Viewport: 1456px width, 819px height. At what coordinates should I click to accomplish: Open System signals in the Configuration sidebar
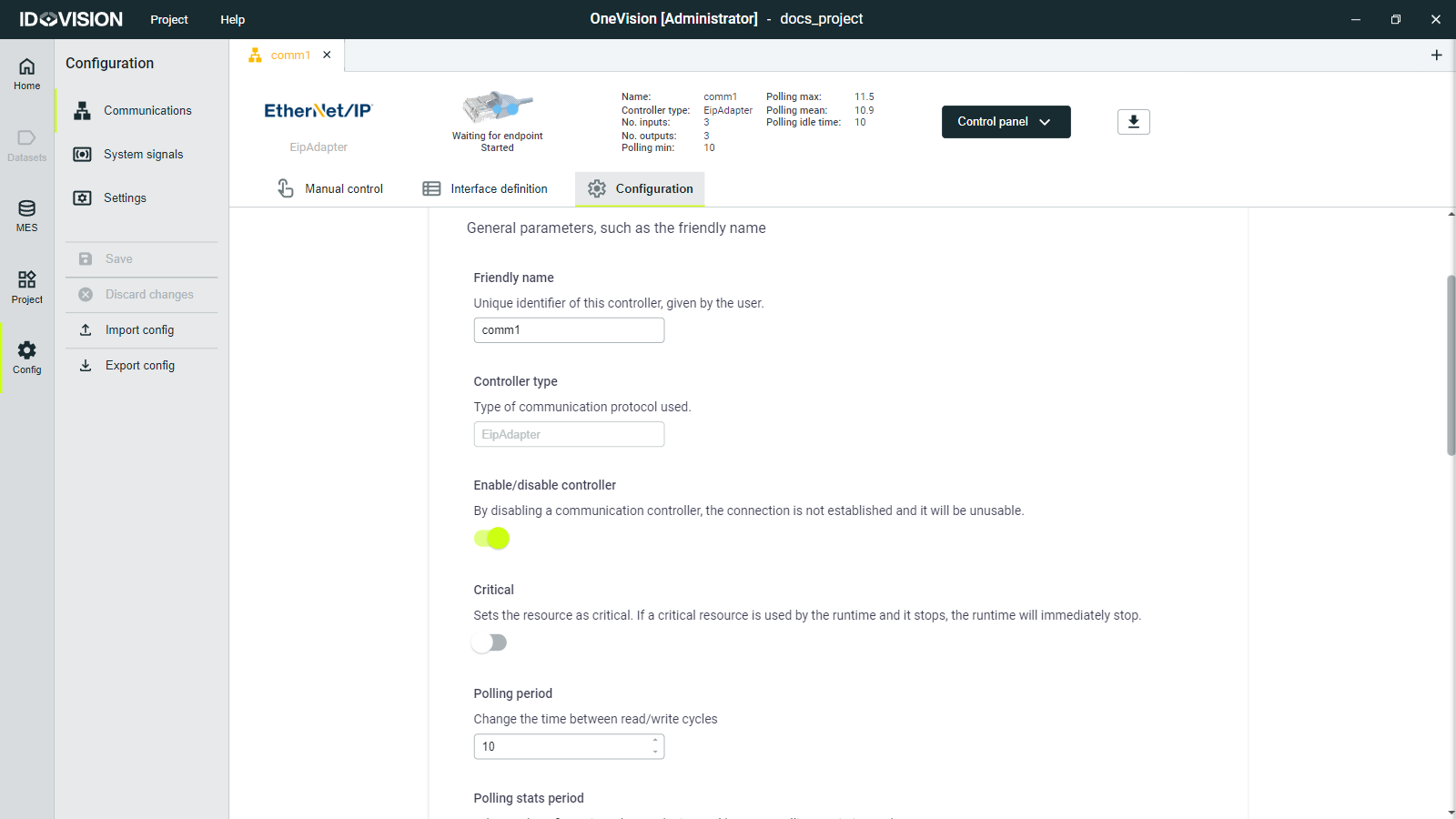click(143, 154)
